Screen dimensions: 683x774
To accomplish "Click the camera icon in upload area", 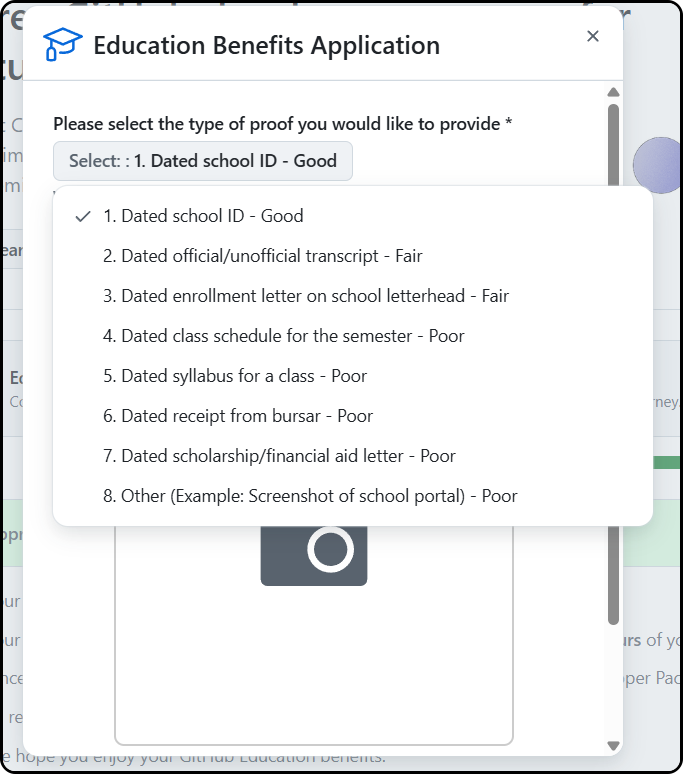I will point(314,555).
